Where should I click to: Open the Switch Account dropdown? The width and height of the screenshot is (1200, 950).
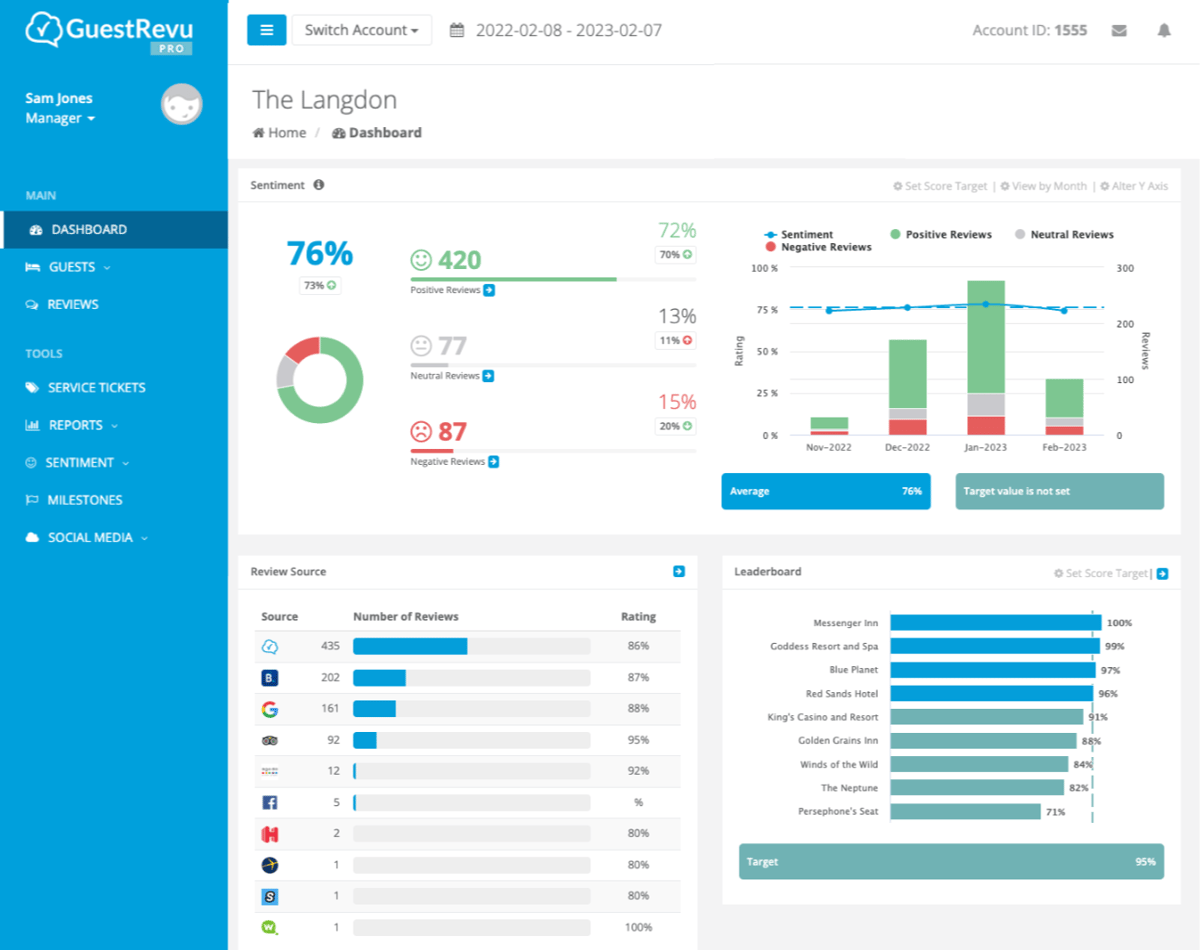(361, 30)
